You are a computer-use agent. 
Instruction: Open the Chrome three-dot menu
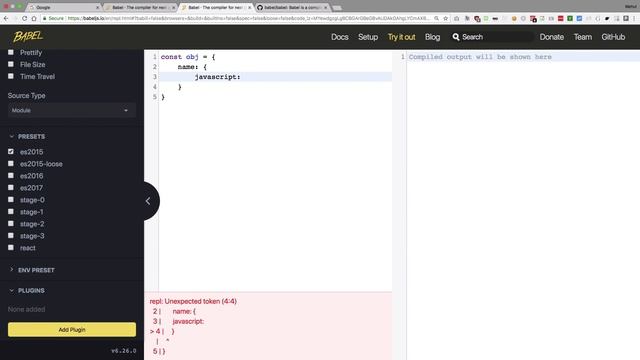click(x=634, y=18)
